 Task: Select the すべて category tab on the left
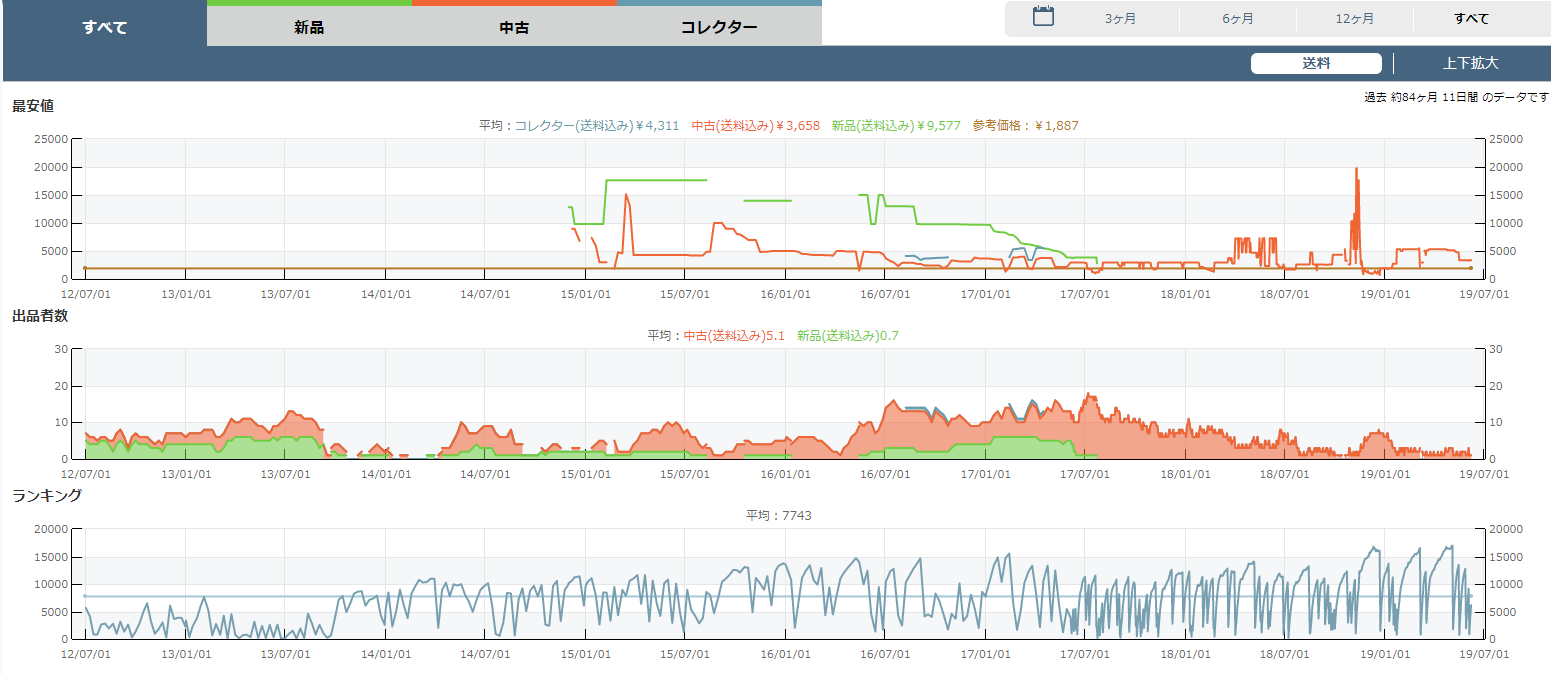tap(105, 27)
